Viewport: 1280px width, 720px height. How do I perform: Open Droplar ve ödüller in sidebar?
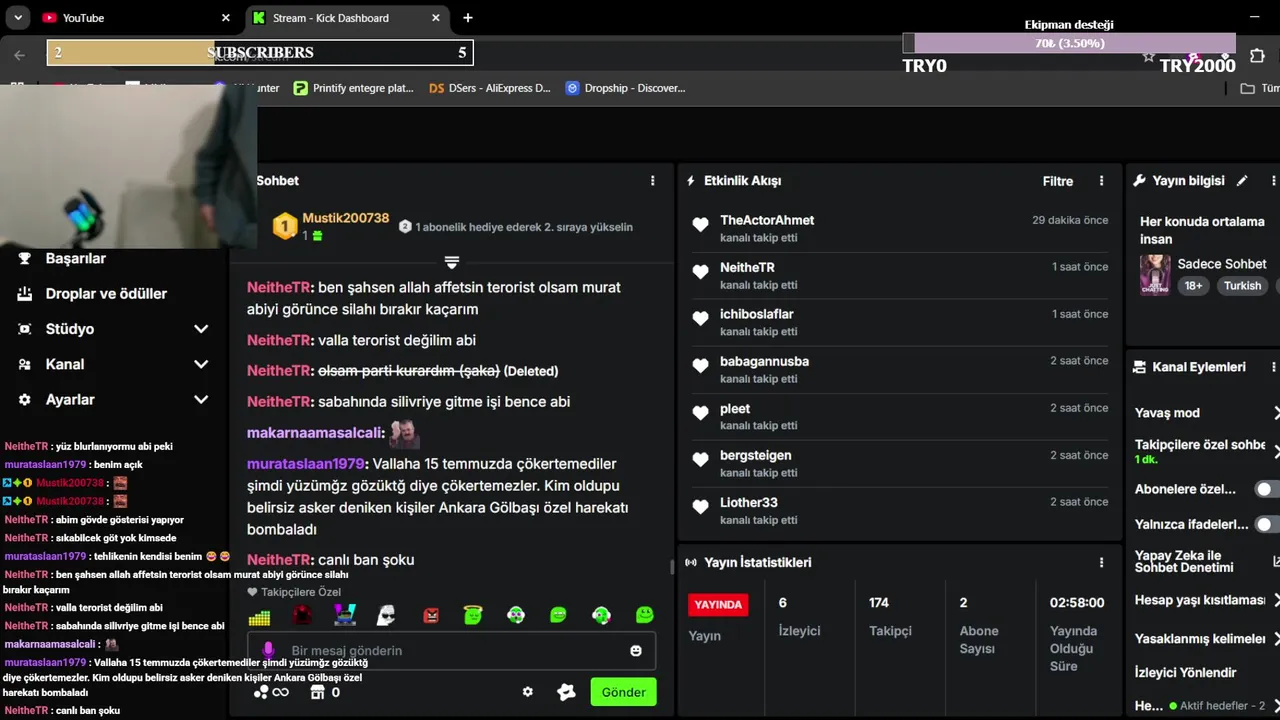tap(106, 294)
